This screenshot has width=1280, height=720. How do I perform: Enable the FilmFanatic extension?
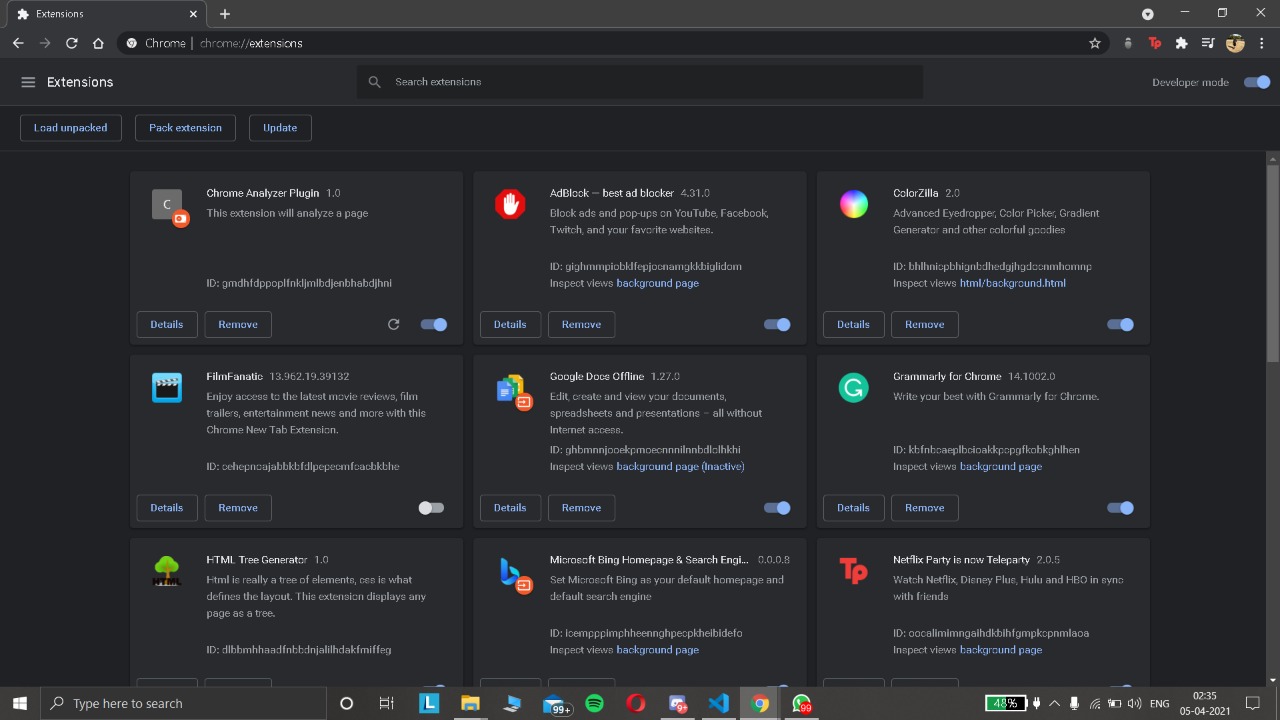click(x=431, y=508)
